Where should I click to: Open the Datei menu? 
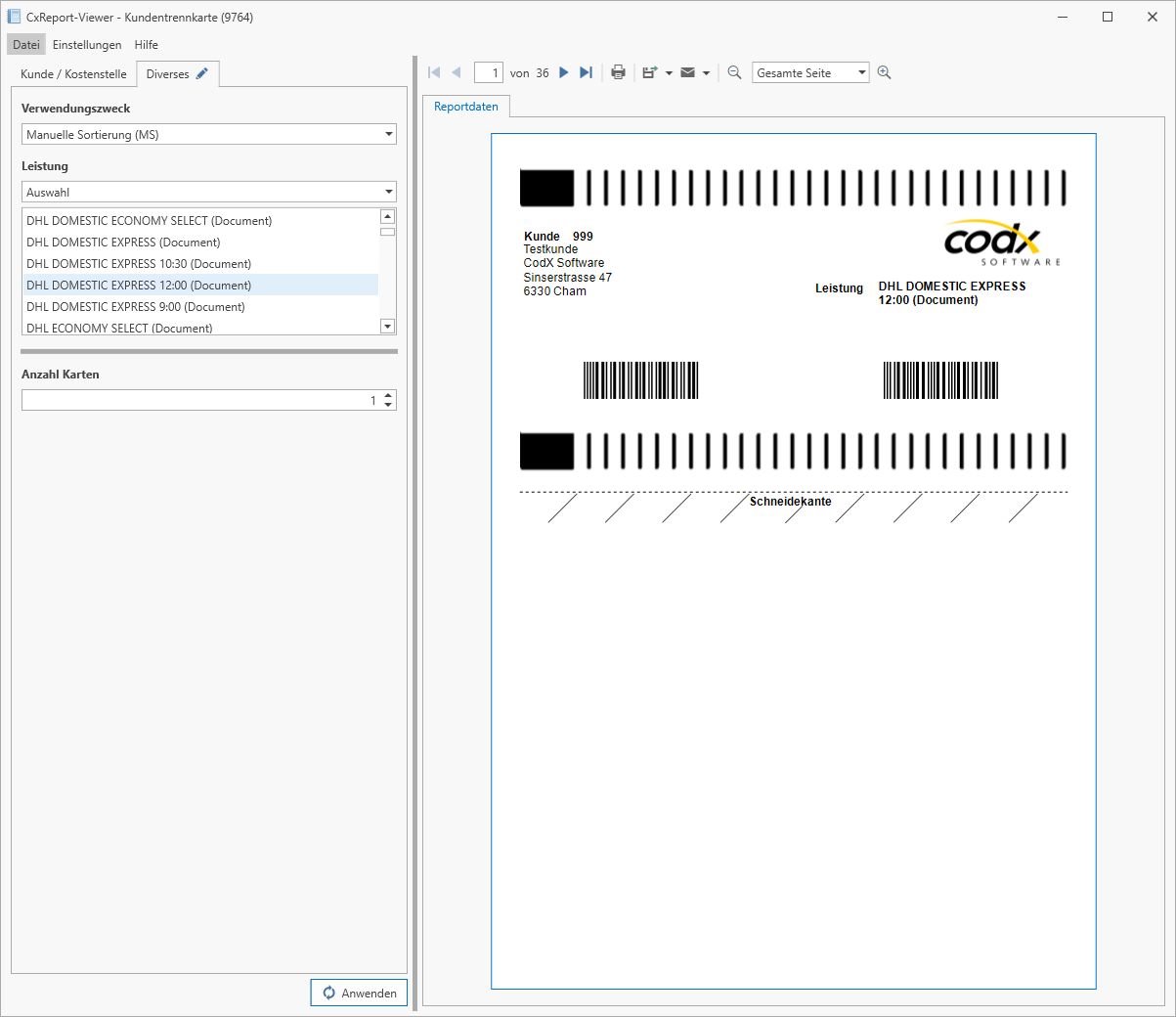[26, 45]
